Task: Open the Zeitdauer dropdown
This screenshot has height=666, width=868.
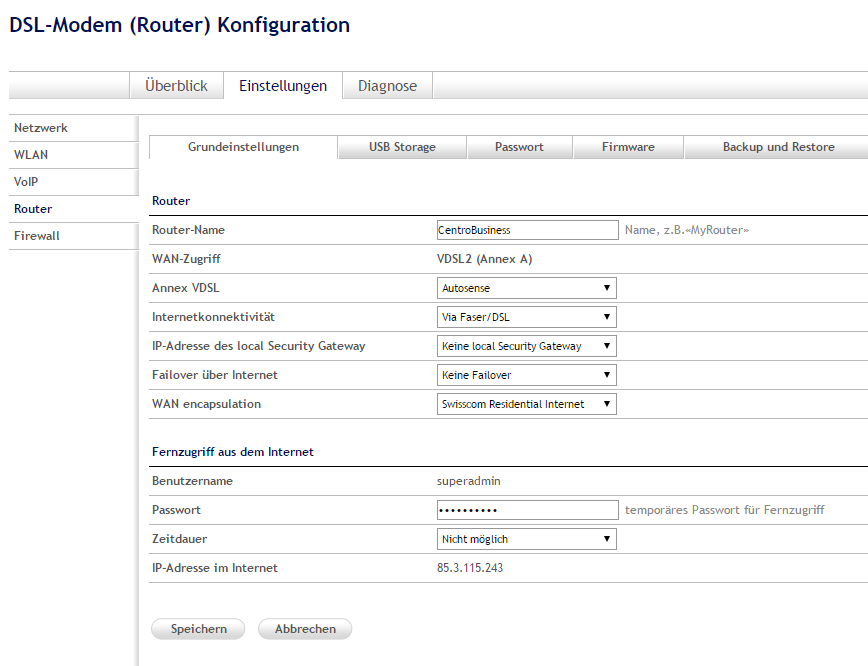Action: pyautogui.click(x=527, y=539)
